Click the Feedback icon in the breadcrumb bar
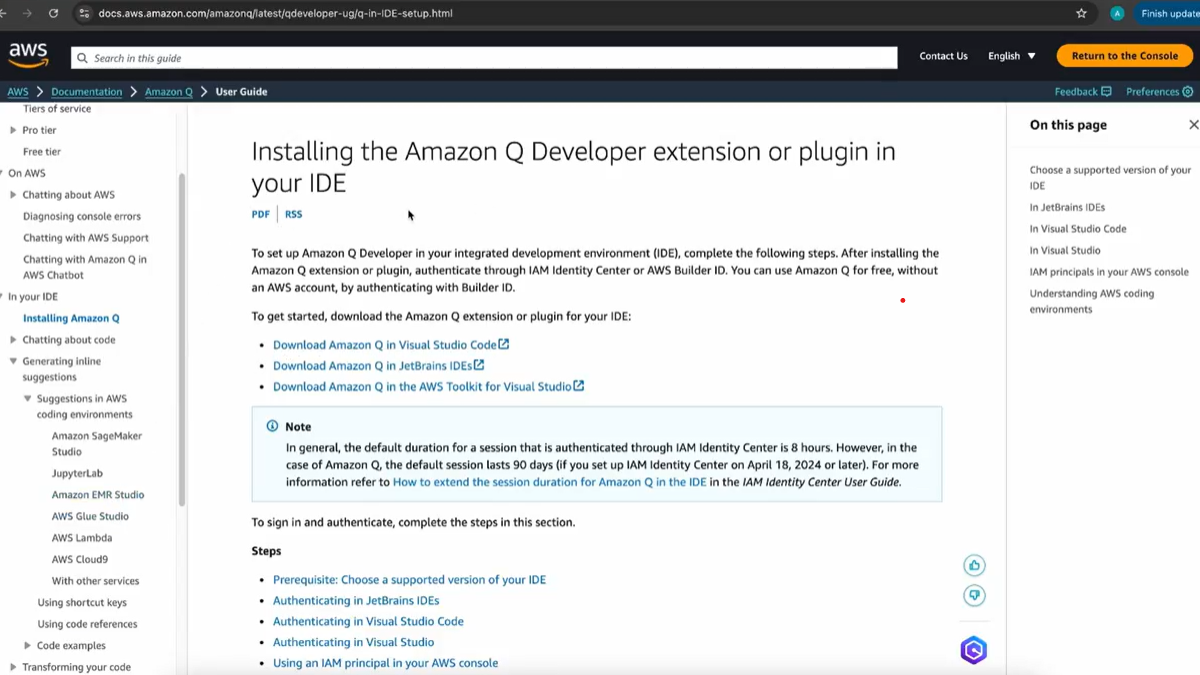Viewport: 1200px width, 675px height. coord(1106,92)
